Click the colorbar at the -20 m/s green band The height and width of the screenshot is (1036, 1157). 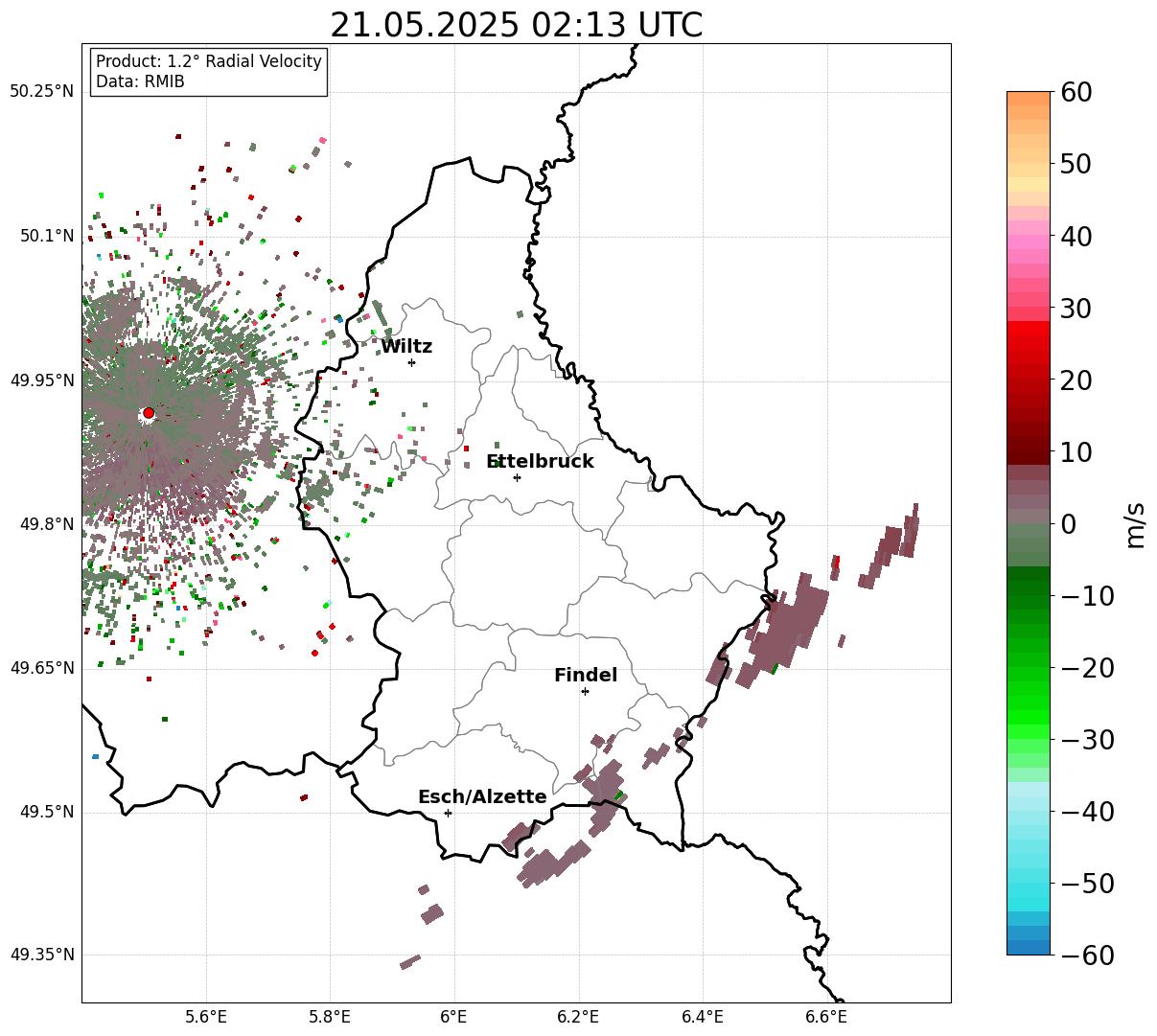coord(1029,668)
